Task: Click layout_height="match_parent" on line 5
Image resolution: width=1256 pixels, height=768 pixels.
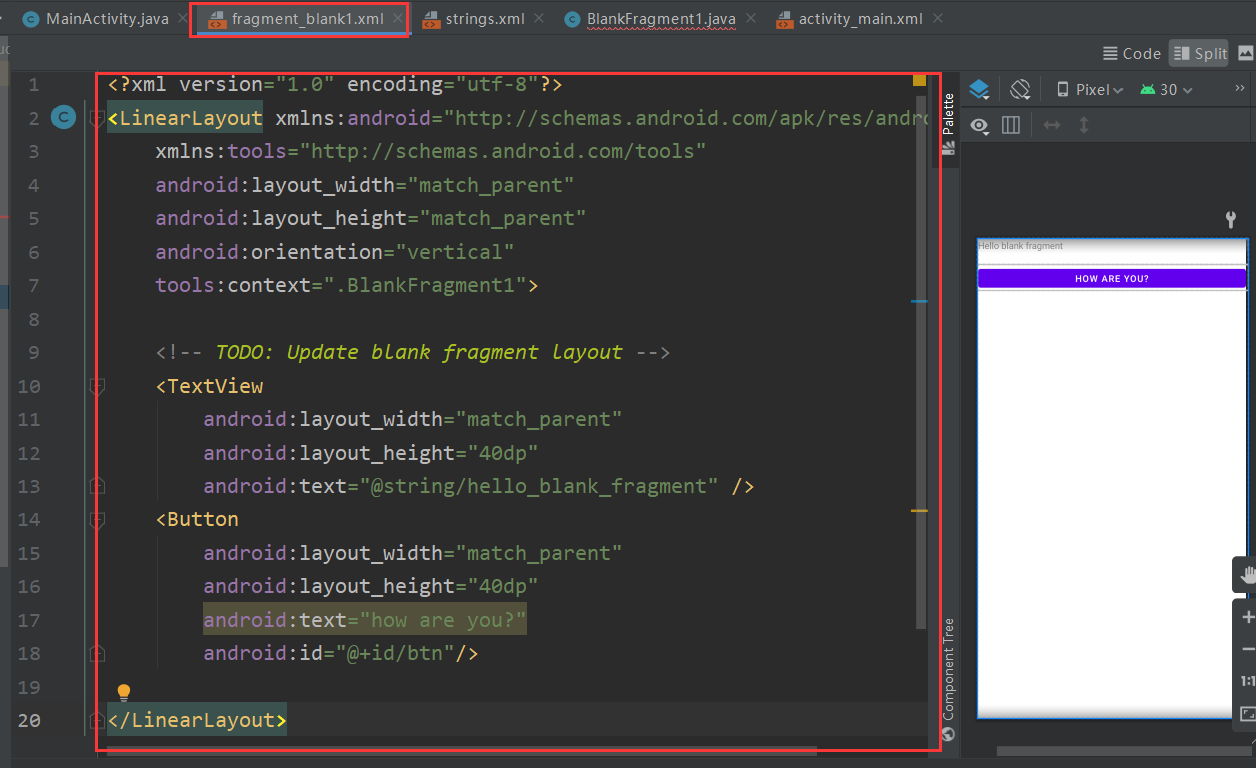Action: 371,219
